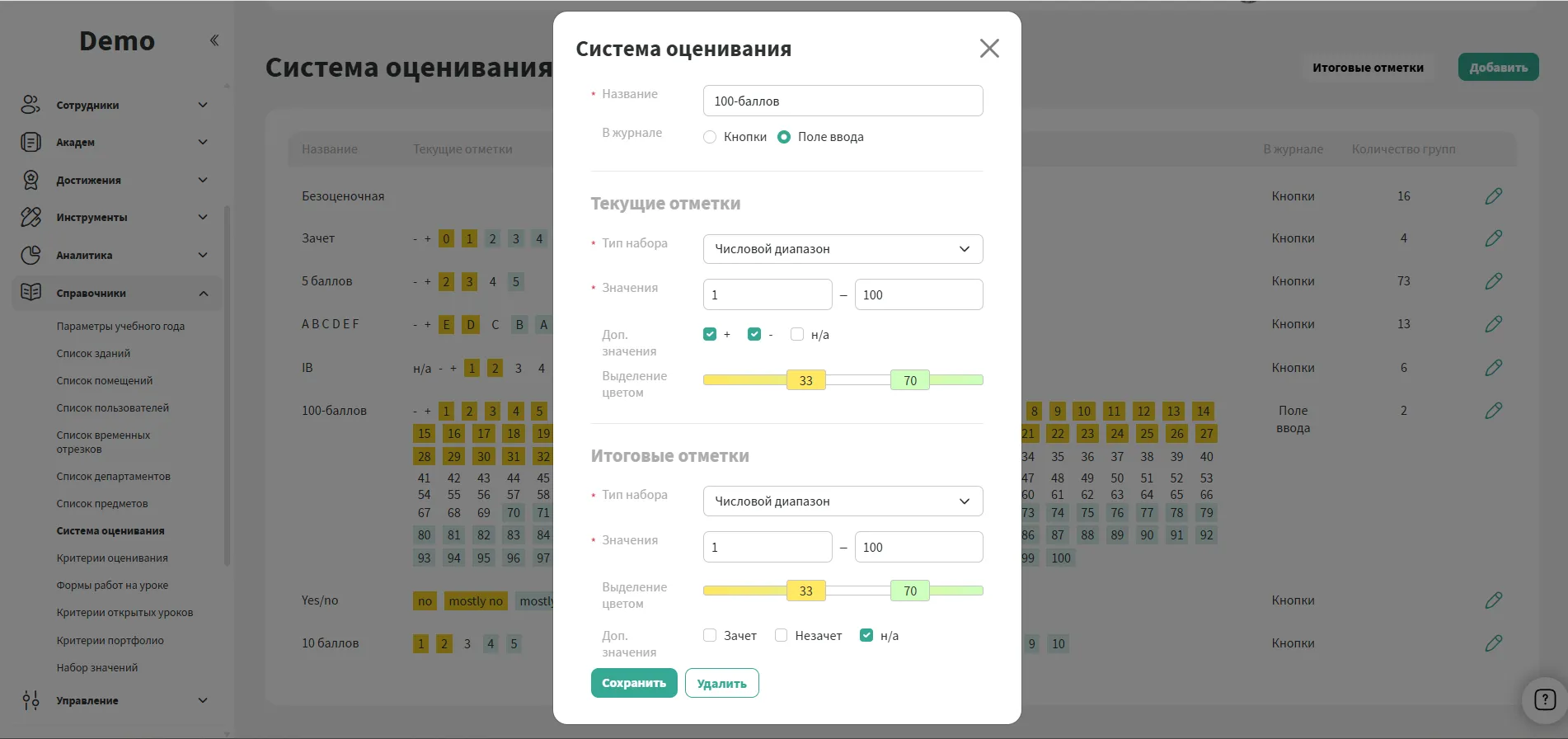Click the Инструменты tools icon
This screenshot has height=739, width=1568.
(31, 217)
